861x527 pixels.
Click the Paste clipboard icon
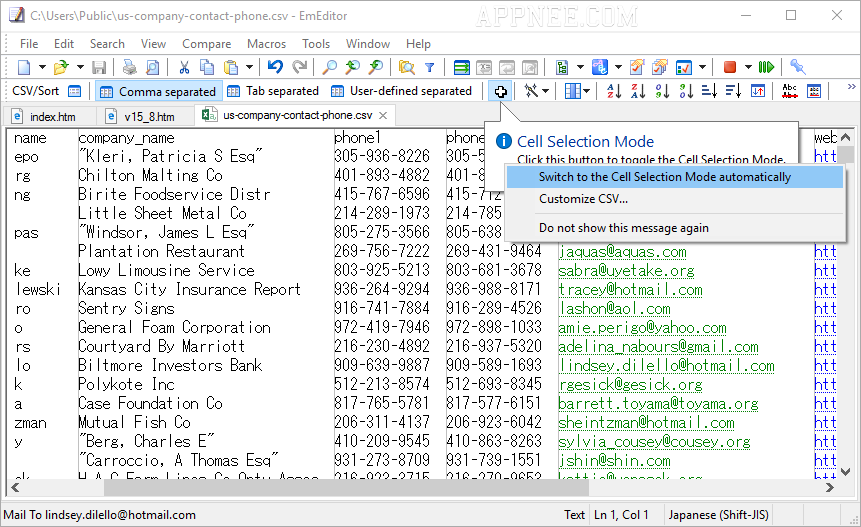tap(231, 67)
